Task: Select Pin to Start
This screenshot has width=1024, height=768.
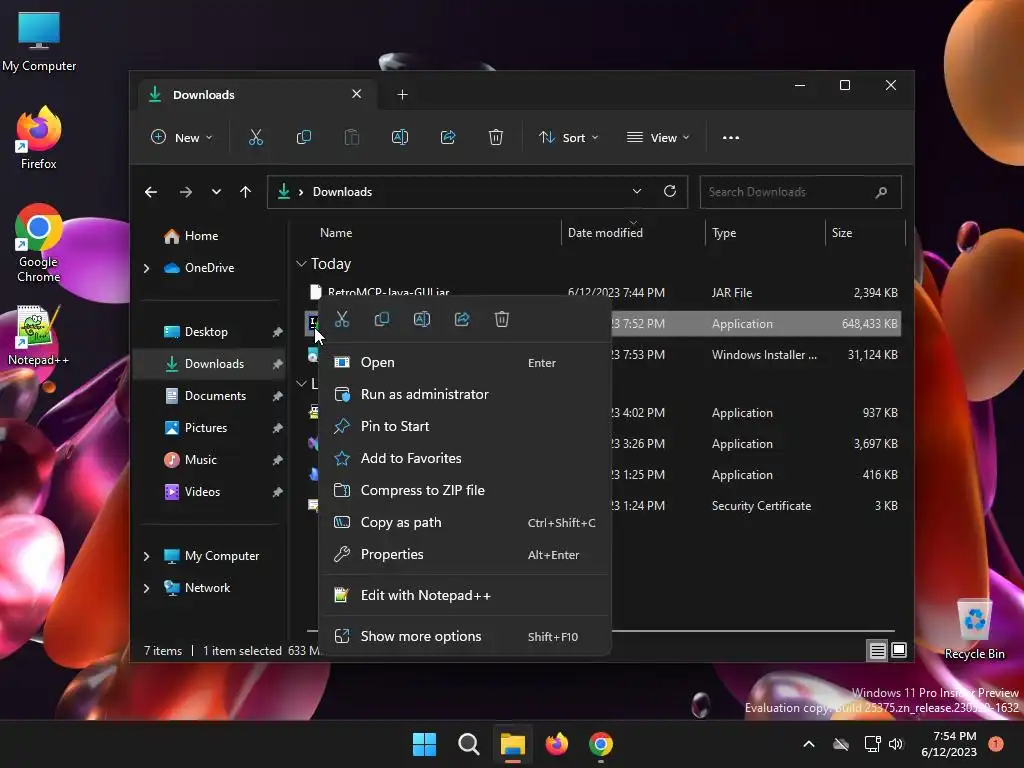Action: pyautogui.click(x=464, y=426)
